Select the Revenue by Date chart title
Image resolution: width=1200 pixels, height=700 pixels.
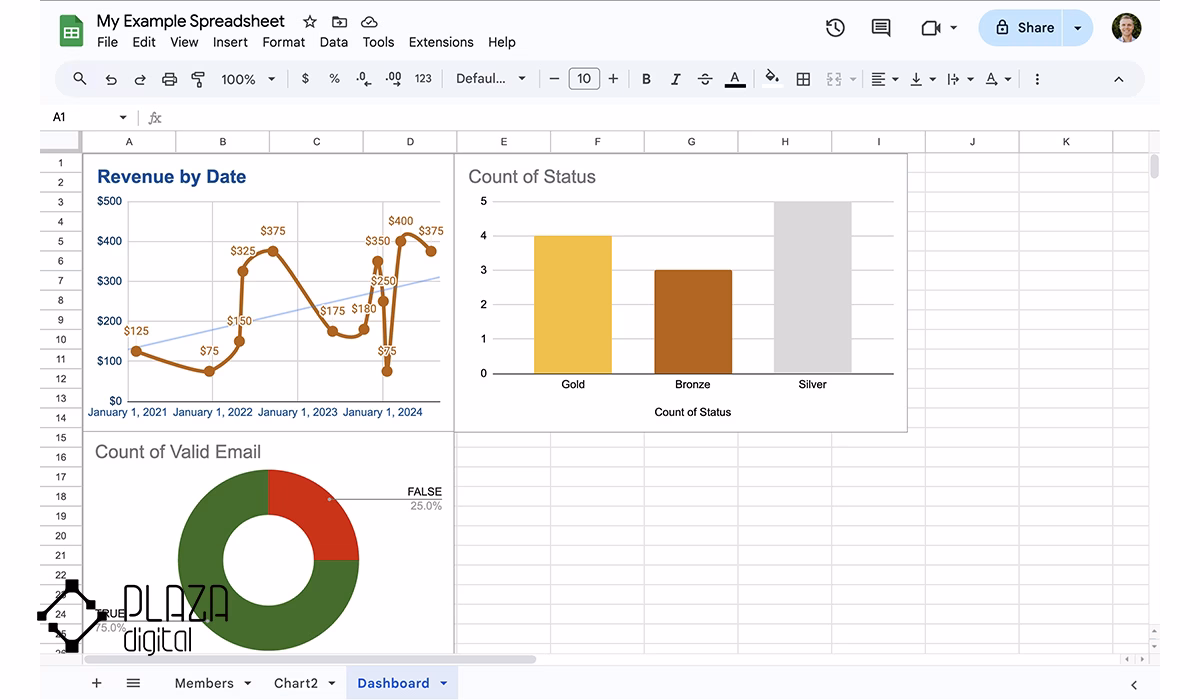(x=171, y=177)
